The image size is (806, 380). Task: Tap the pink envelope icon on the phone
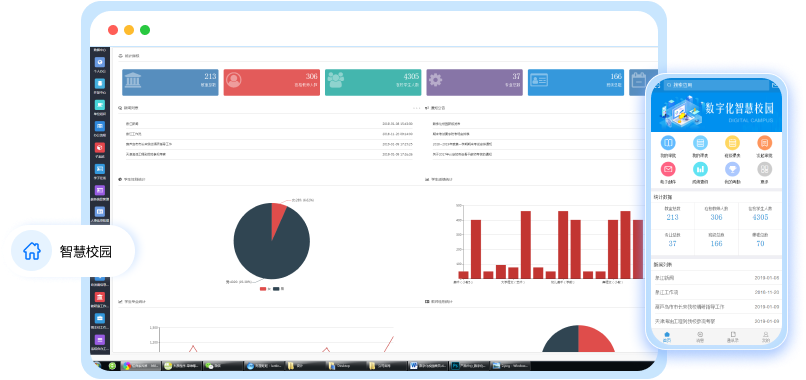point(668,169)
